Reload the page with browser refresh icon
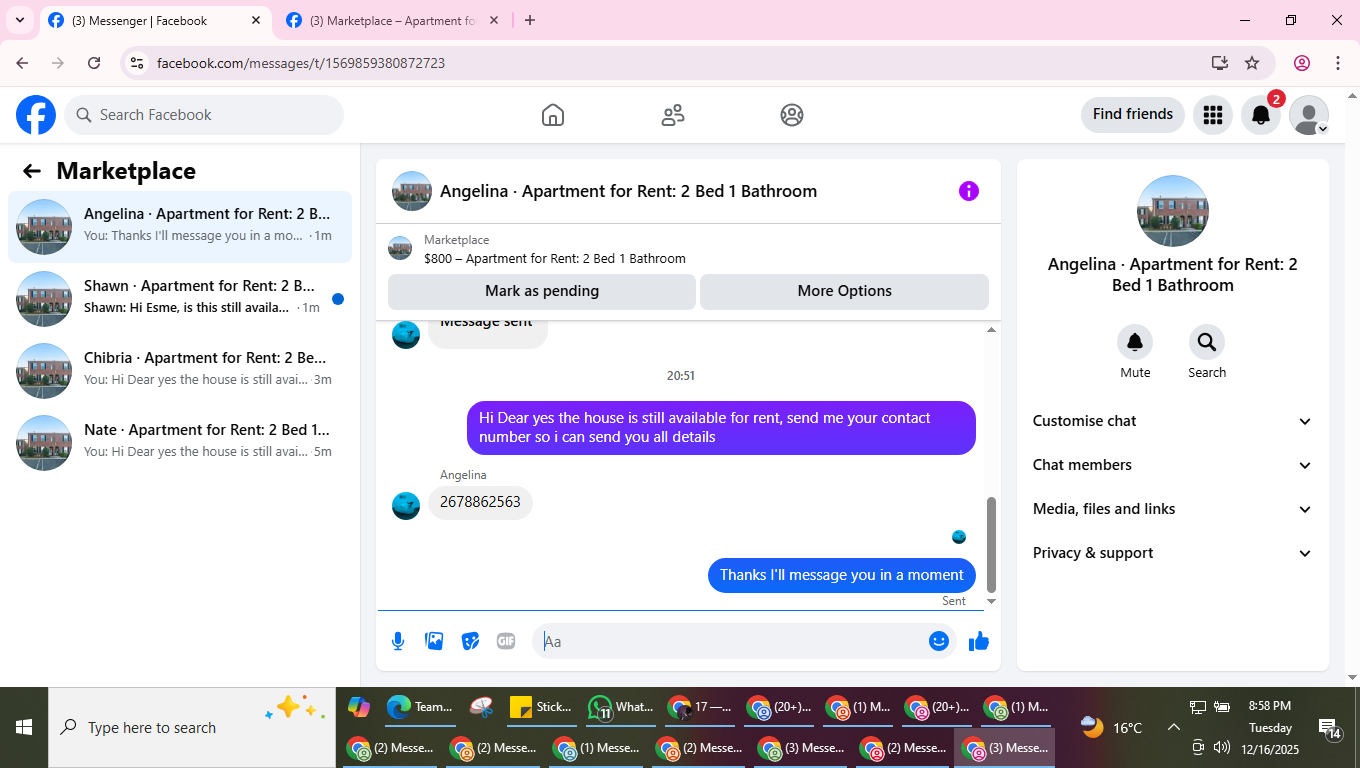This screenshot has width=1360, height=768. click(94, 63)
